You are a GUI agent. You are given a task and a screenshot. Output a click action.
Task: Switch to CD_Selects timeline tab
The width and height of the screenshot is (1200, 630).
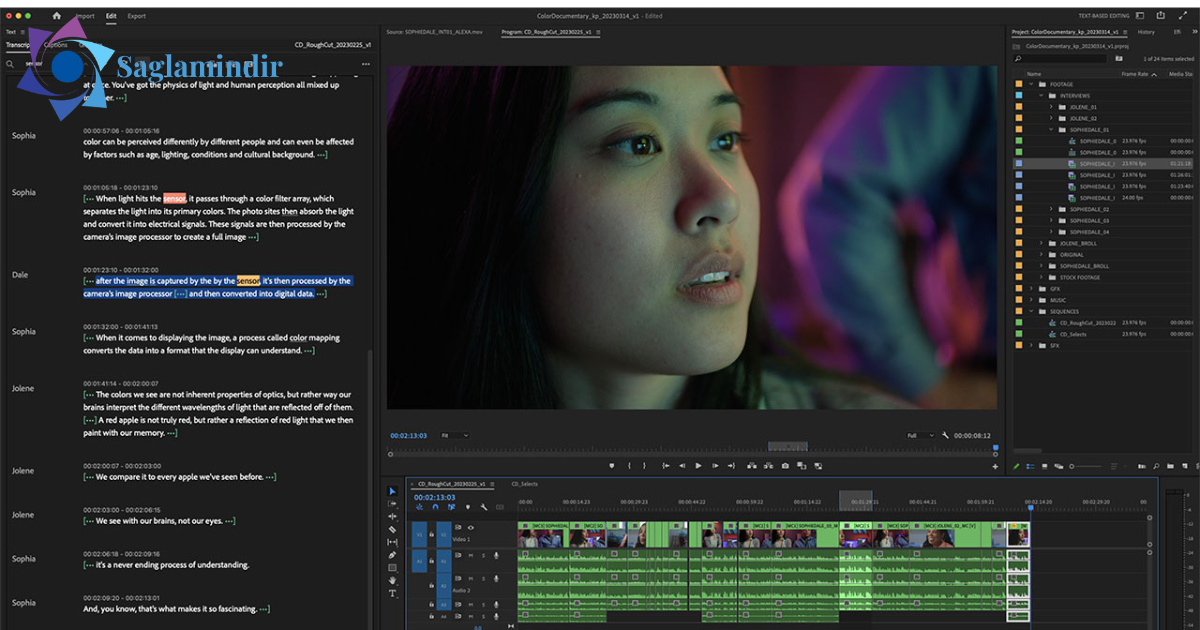(x=525, y=484)
